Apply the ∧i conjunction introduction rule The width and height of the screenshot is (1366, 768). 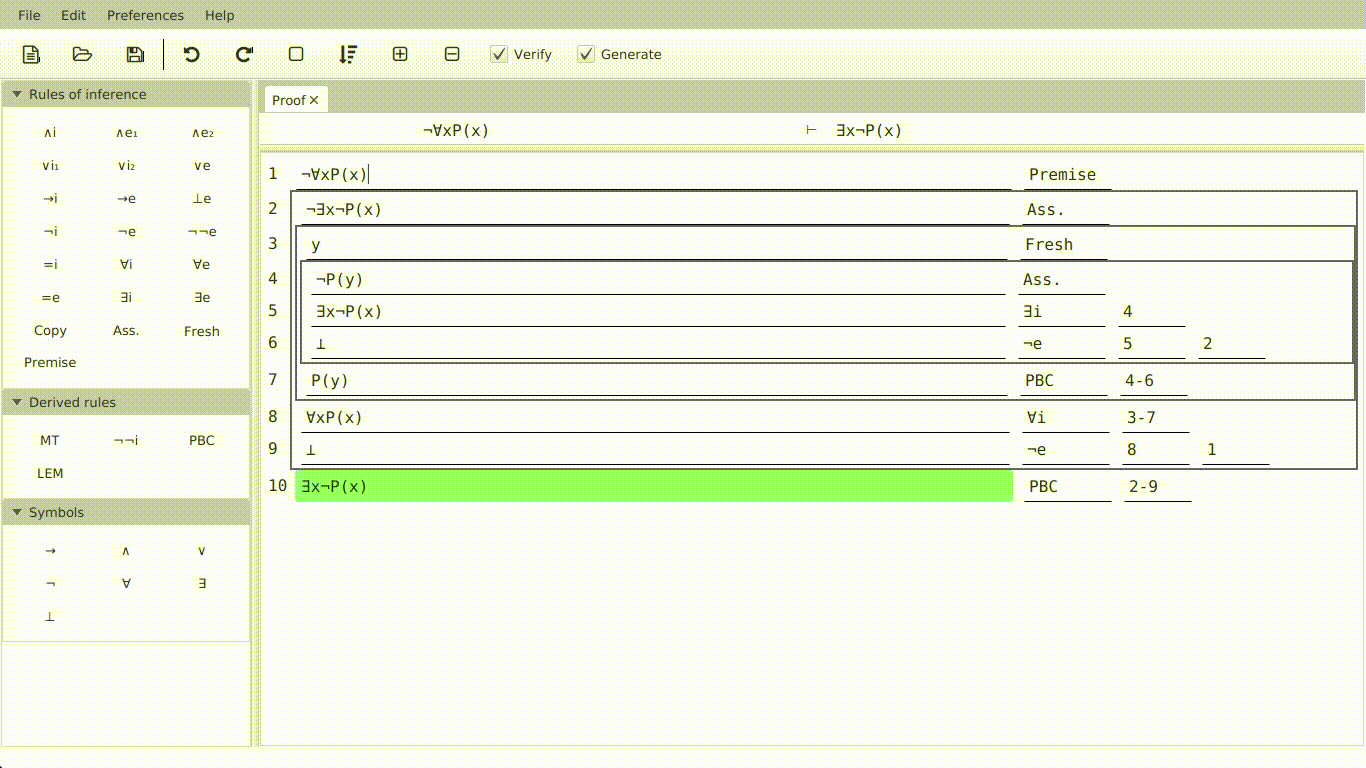(x=50, y=133)
